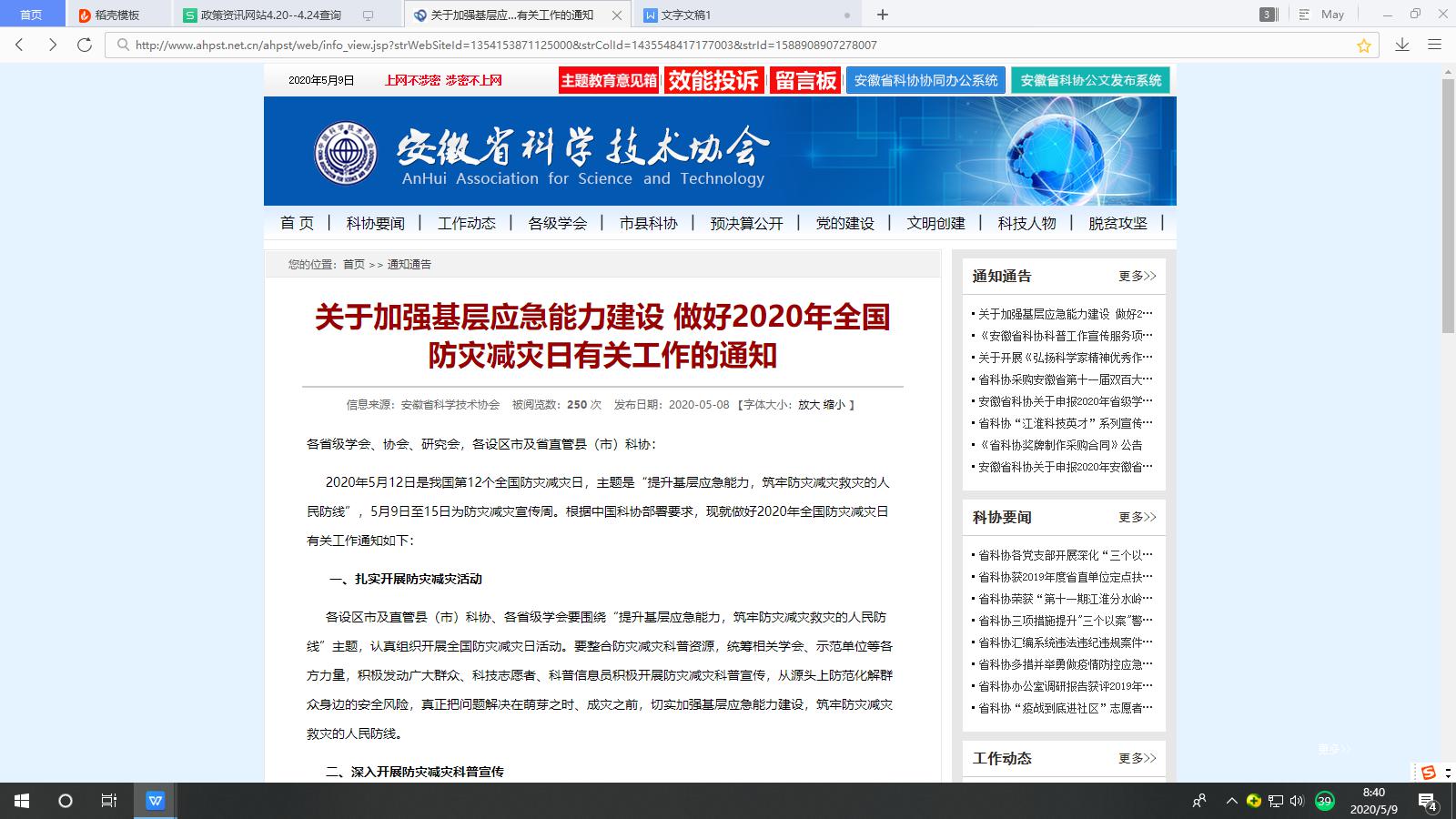The width and height of the screenshot is (1456, 819).
Task: Click the page vertical scrollbar thumb
Action: pos(1448,205)
